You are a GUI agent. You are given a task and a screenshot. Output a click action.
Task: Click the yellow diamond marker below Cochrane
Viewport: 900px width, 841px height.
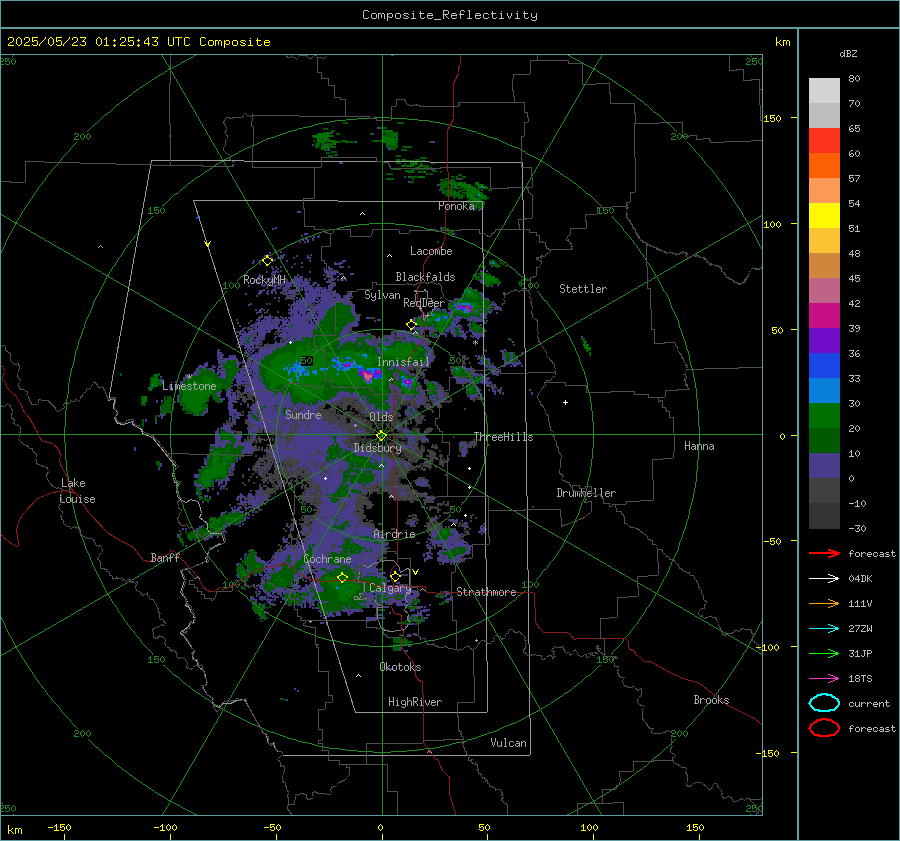(x=342, y=578)
